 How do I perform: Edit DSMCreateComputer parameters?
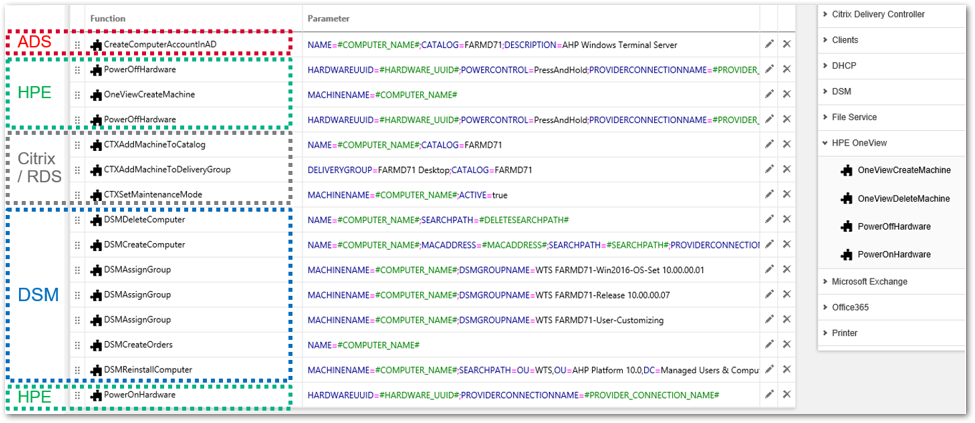(x=769, y=244)
